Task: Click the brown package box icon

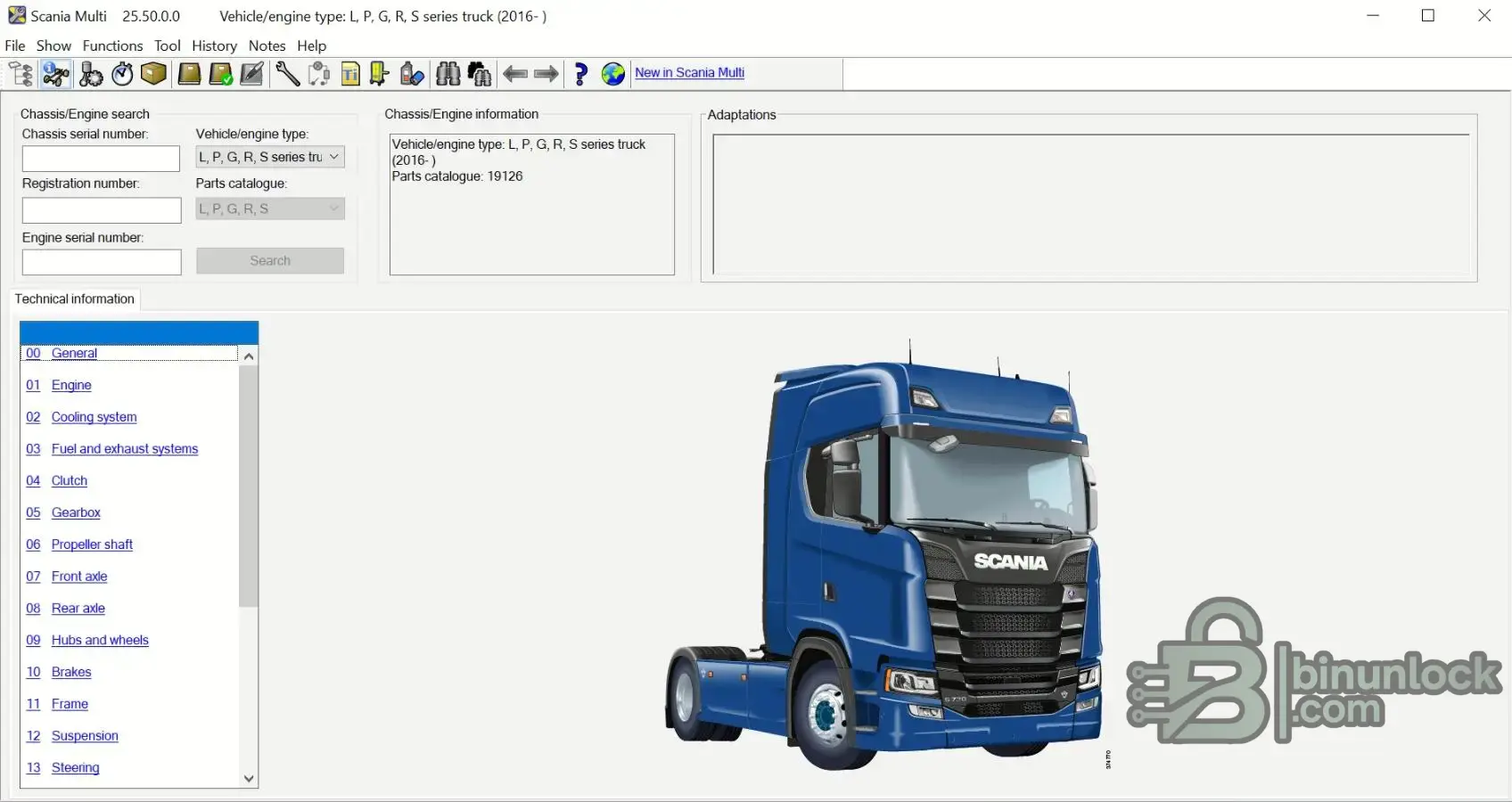Action: [153, 74]
